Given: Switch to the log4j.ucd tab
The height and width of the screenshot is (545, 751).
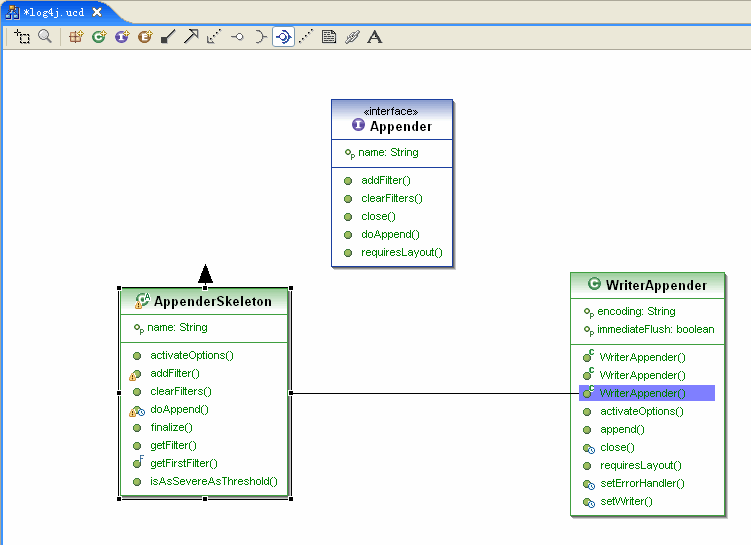Looking at the screenshot, I should pos(54,12).
